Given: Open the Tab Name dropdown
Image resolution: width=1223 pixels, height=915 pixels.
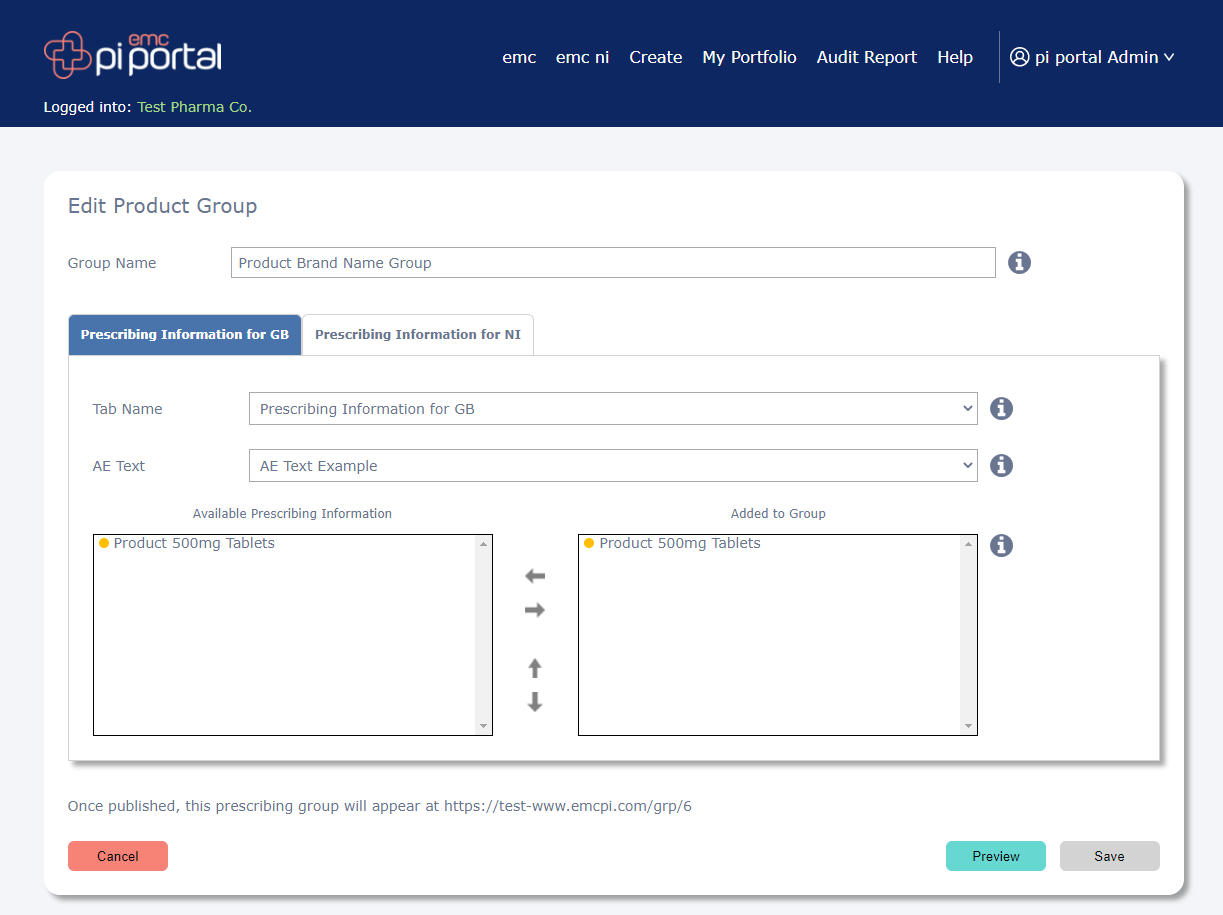Looking at the screenshot, I should (x=613, y=408).
